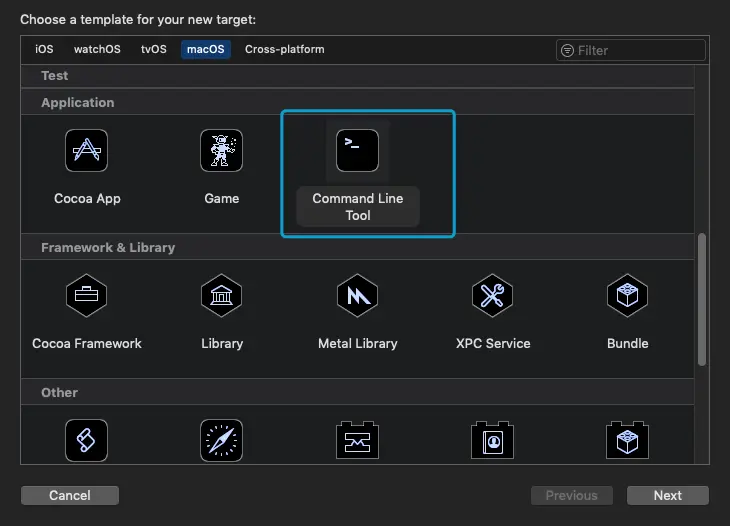Viewport: 730px width, 526px height.
Task: Select the Cocoa App template icon
Action: coord(87,150)
